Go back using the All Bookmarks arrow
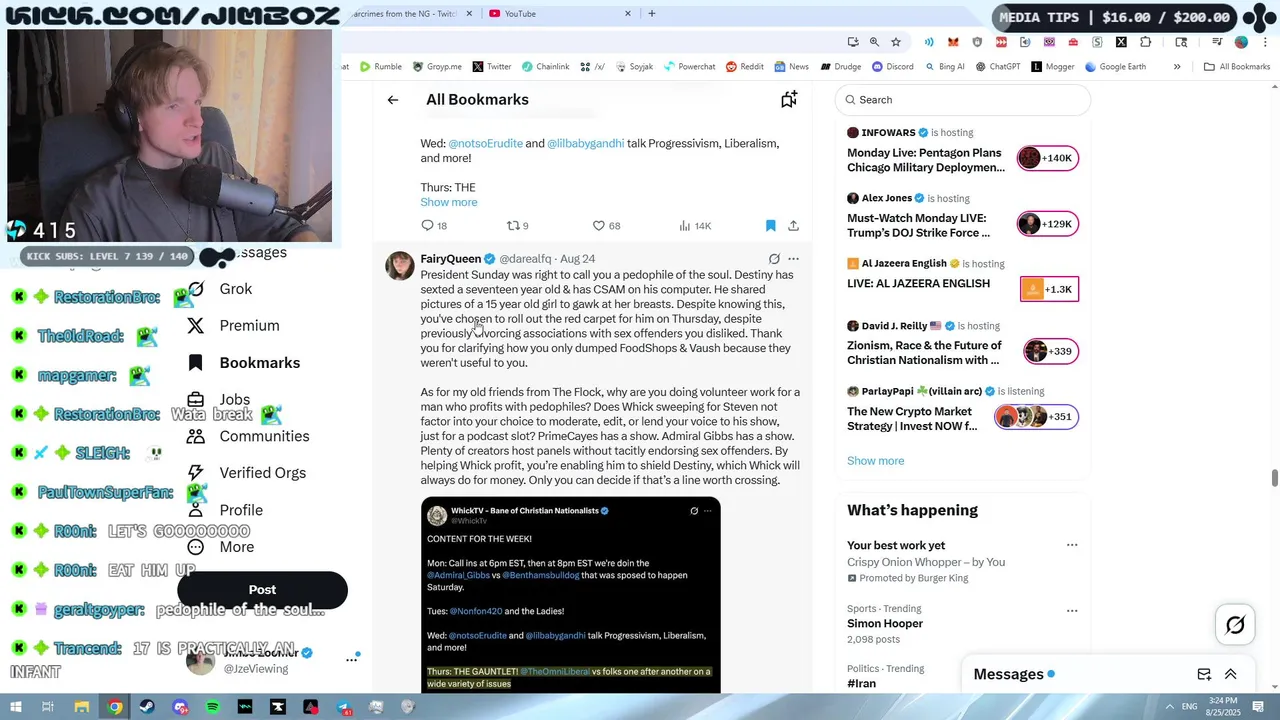 393,100
